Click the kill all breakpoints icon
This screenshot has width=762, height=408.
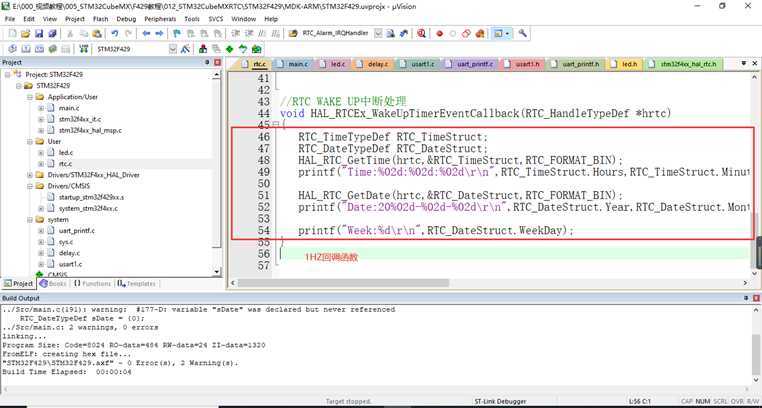(480, 34)
